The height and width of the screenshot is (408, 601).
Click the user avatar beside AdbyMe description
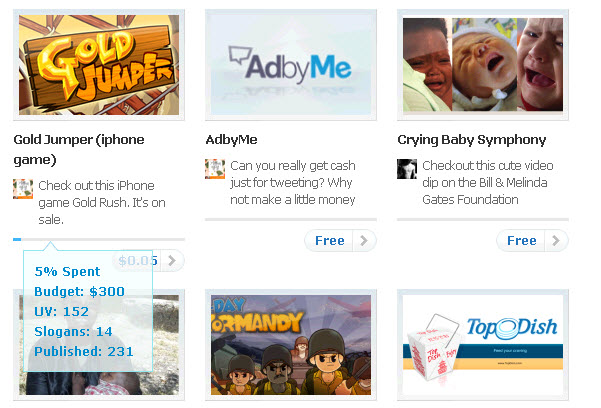(x=215, y=169)
